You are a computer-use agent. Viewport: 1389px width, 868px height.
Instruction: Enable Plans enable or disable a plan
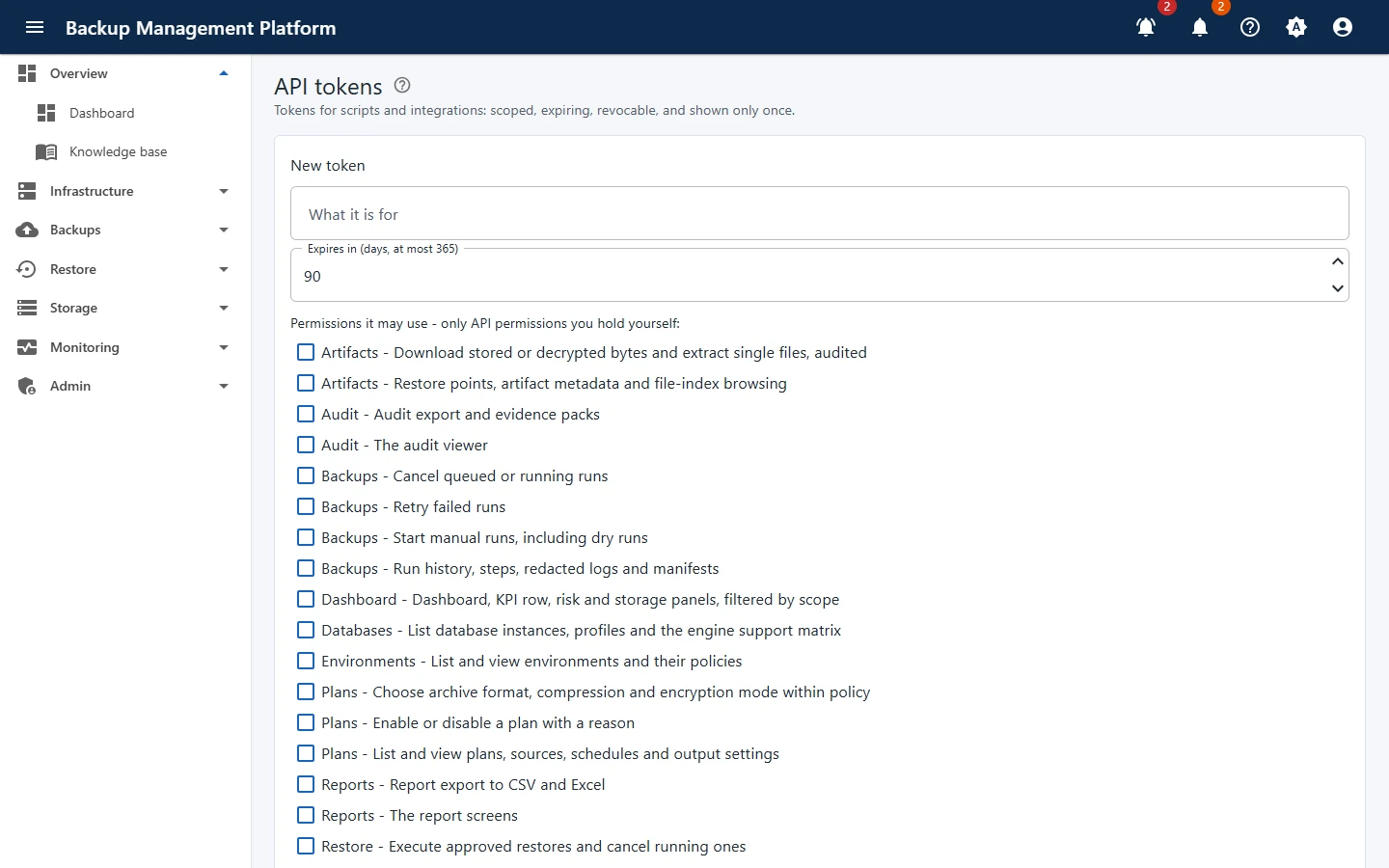tap(306, 722)
